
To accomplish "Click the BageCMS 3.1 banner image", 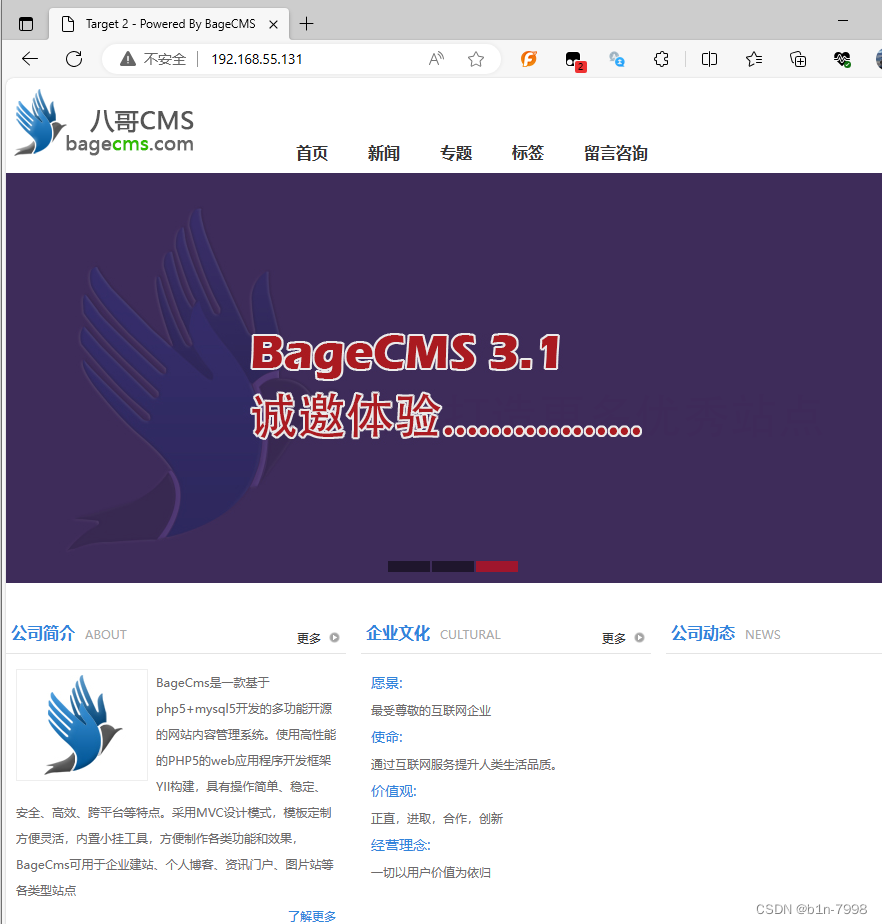I will 444,377.
